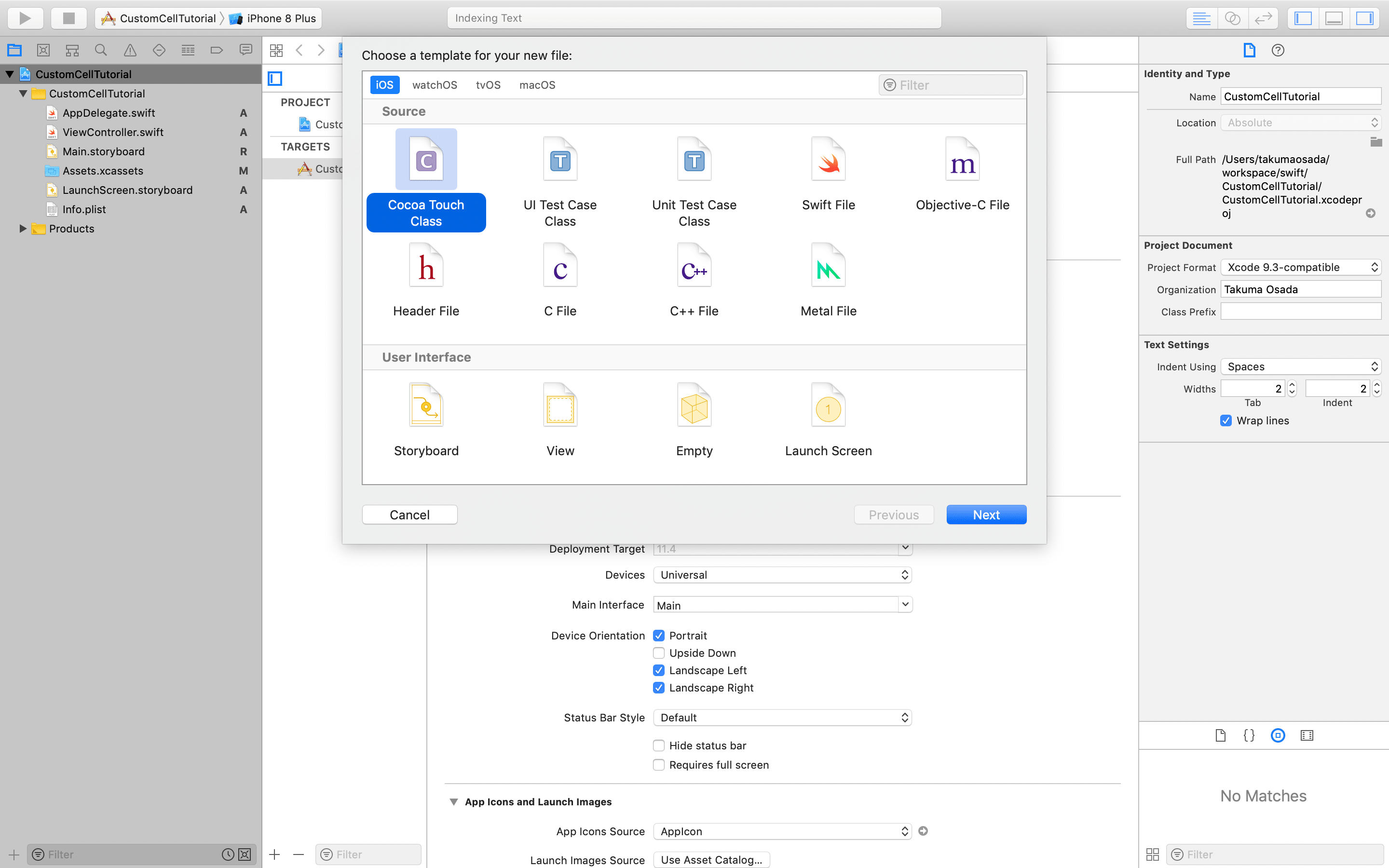Screen dimensions: 1389x868
Task: Open the Project Format dropdown
Action: (1301, 267)
